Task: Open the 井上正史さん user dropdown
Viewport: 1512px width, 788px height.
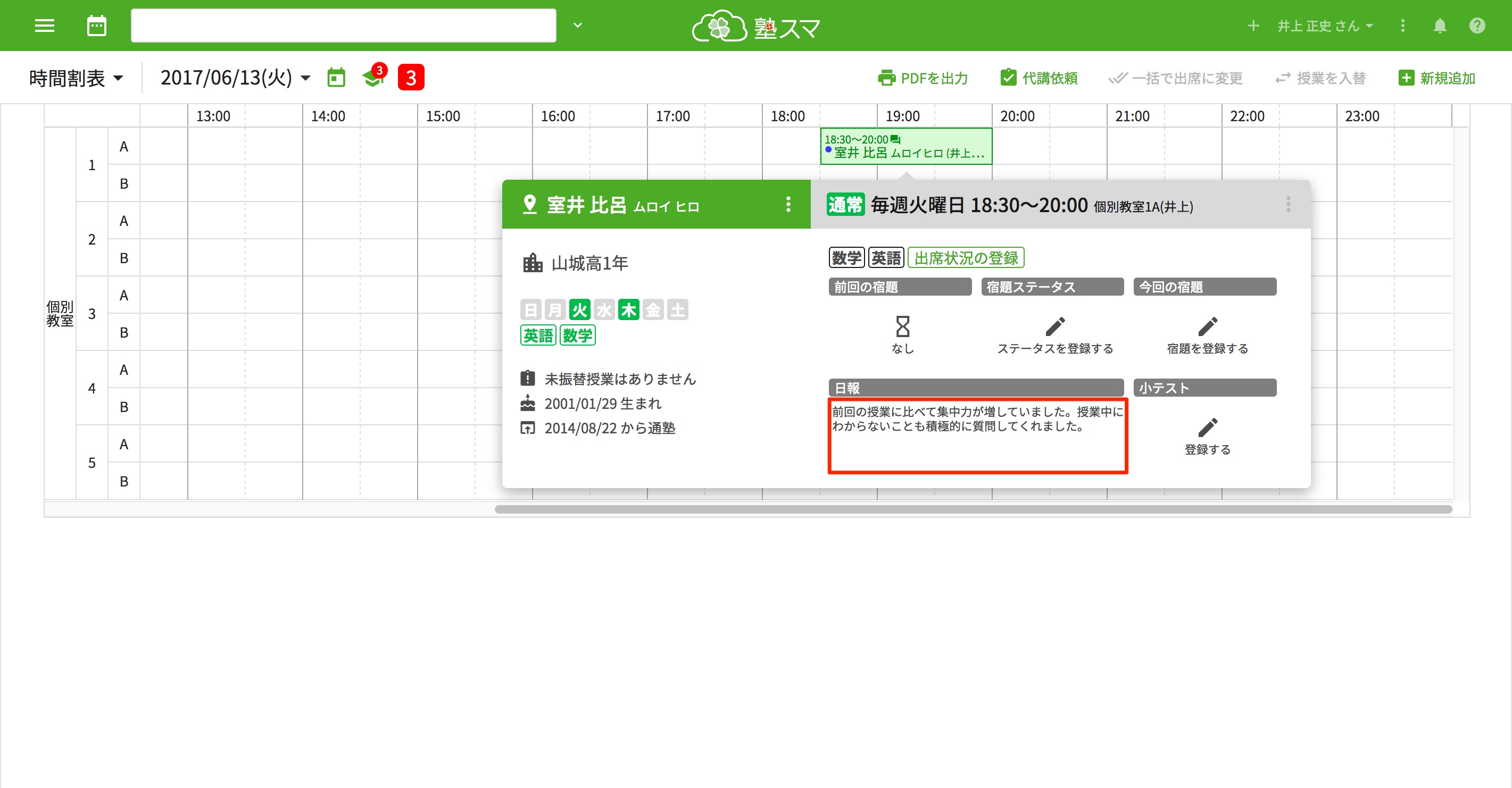Action: pos(1325,26)
